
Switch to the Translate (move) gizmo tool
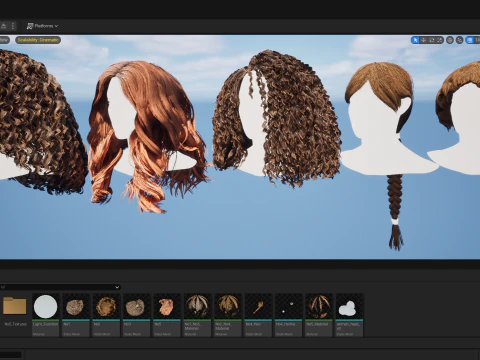(423, 40)
